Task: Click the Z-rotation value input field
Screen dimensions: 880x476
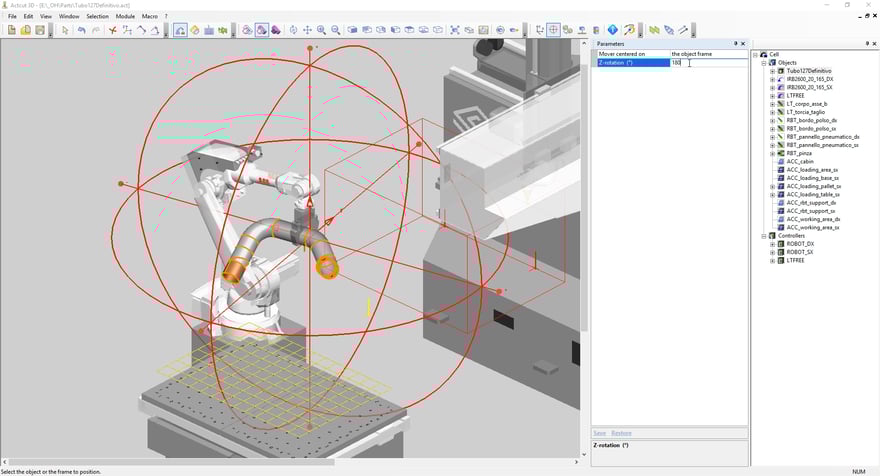Action: (707, 63)
